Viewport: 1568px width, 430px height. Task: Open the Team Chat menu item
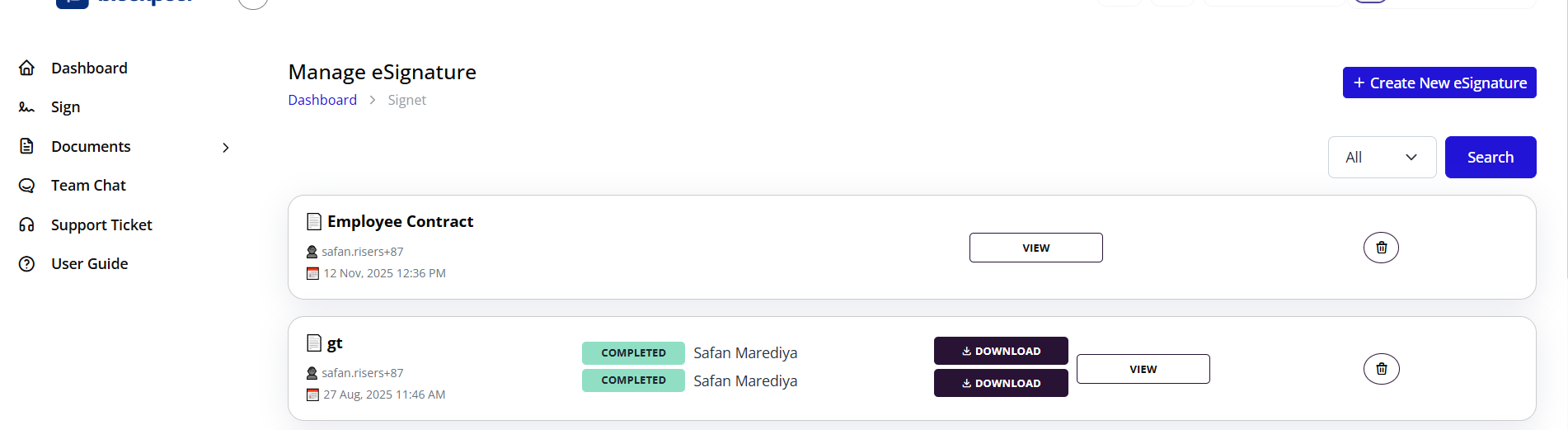point(88,186)
